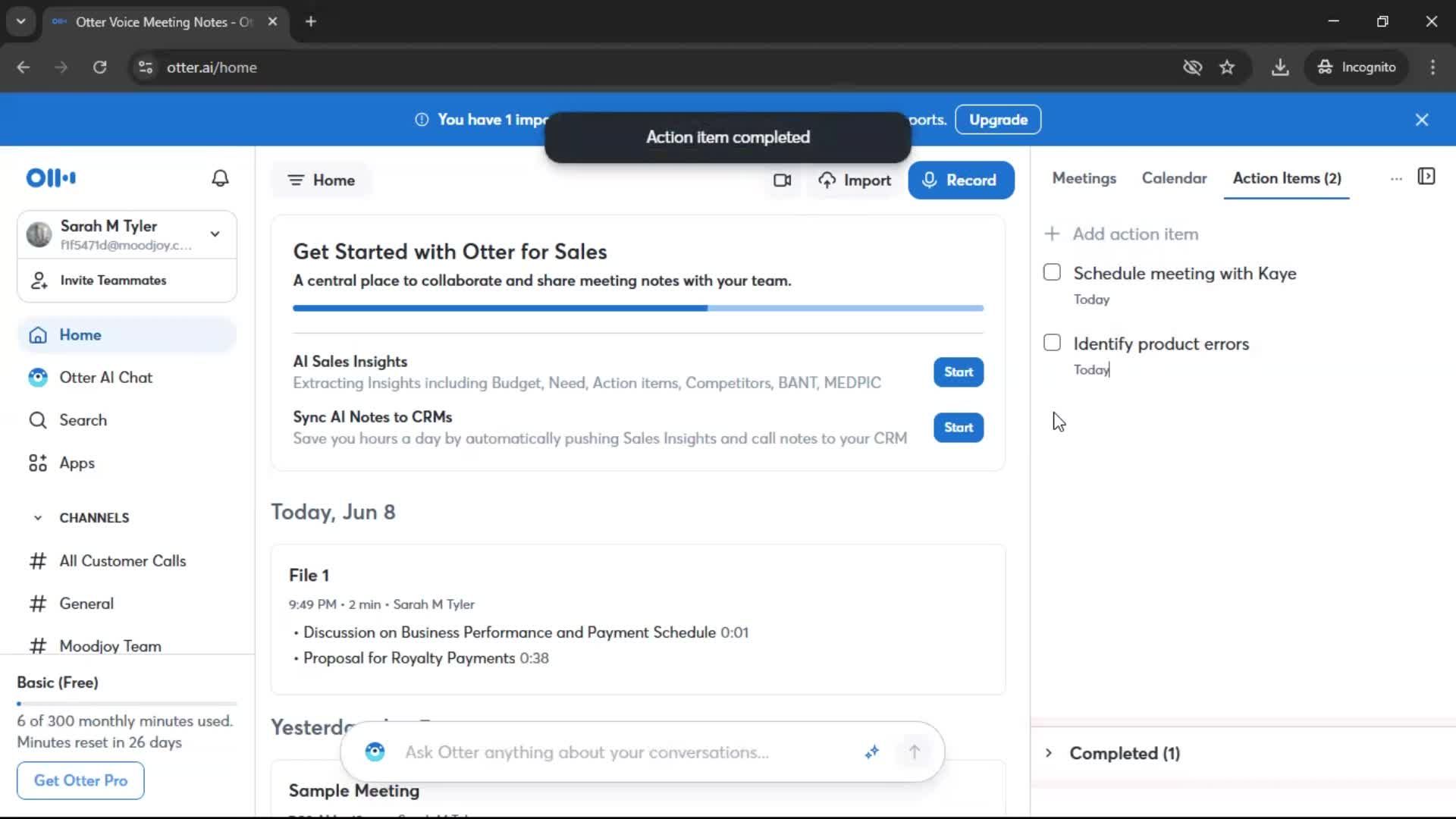This screenshot has height=819, width=1456.
Task: Open Apps in sidebar
Action: [x=127, y=463]
